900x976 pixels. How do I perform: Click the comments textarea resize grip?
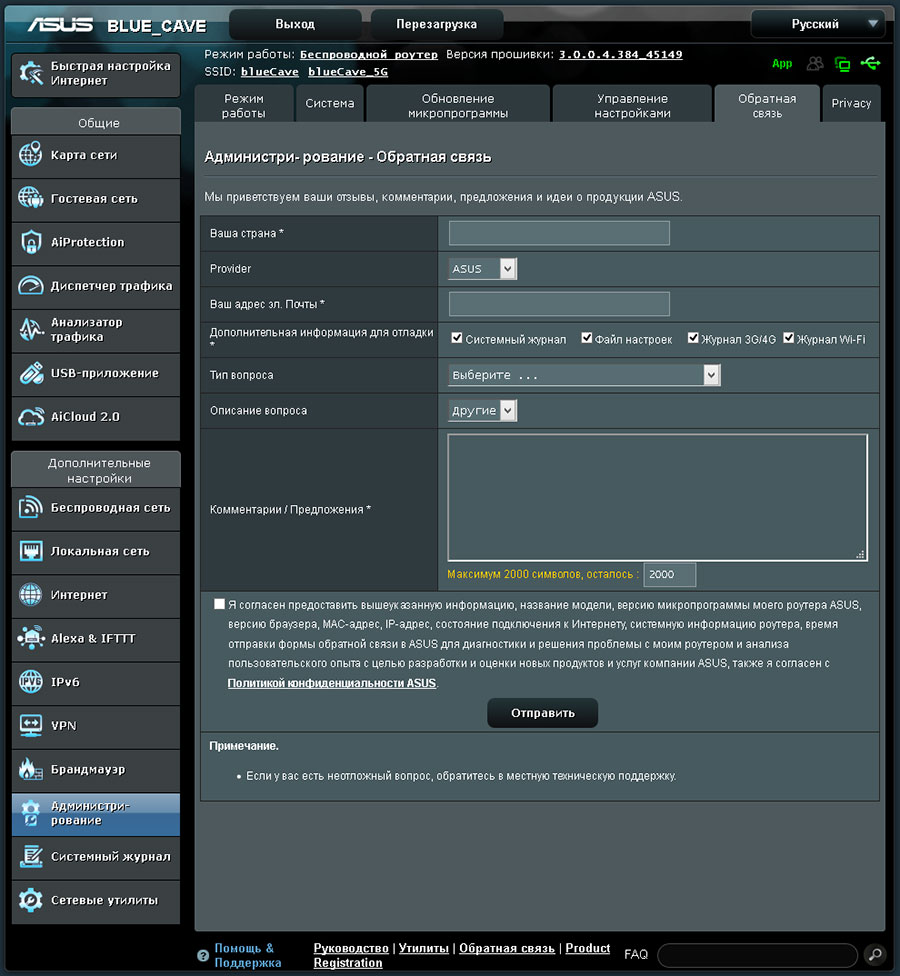[861, 554]
